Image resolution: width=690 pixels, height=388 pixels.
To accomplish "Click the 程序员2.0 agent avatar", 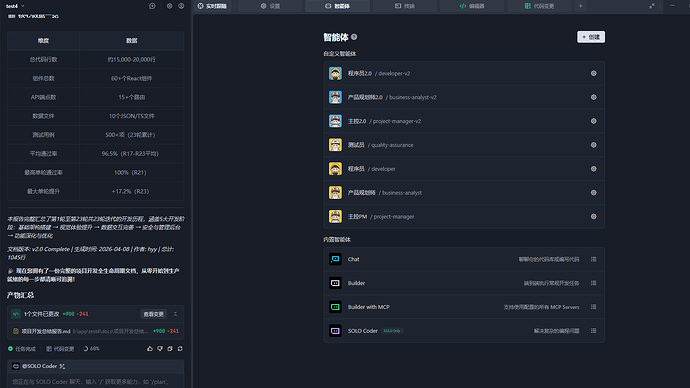I will (x=335, y=73).
